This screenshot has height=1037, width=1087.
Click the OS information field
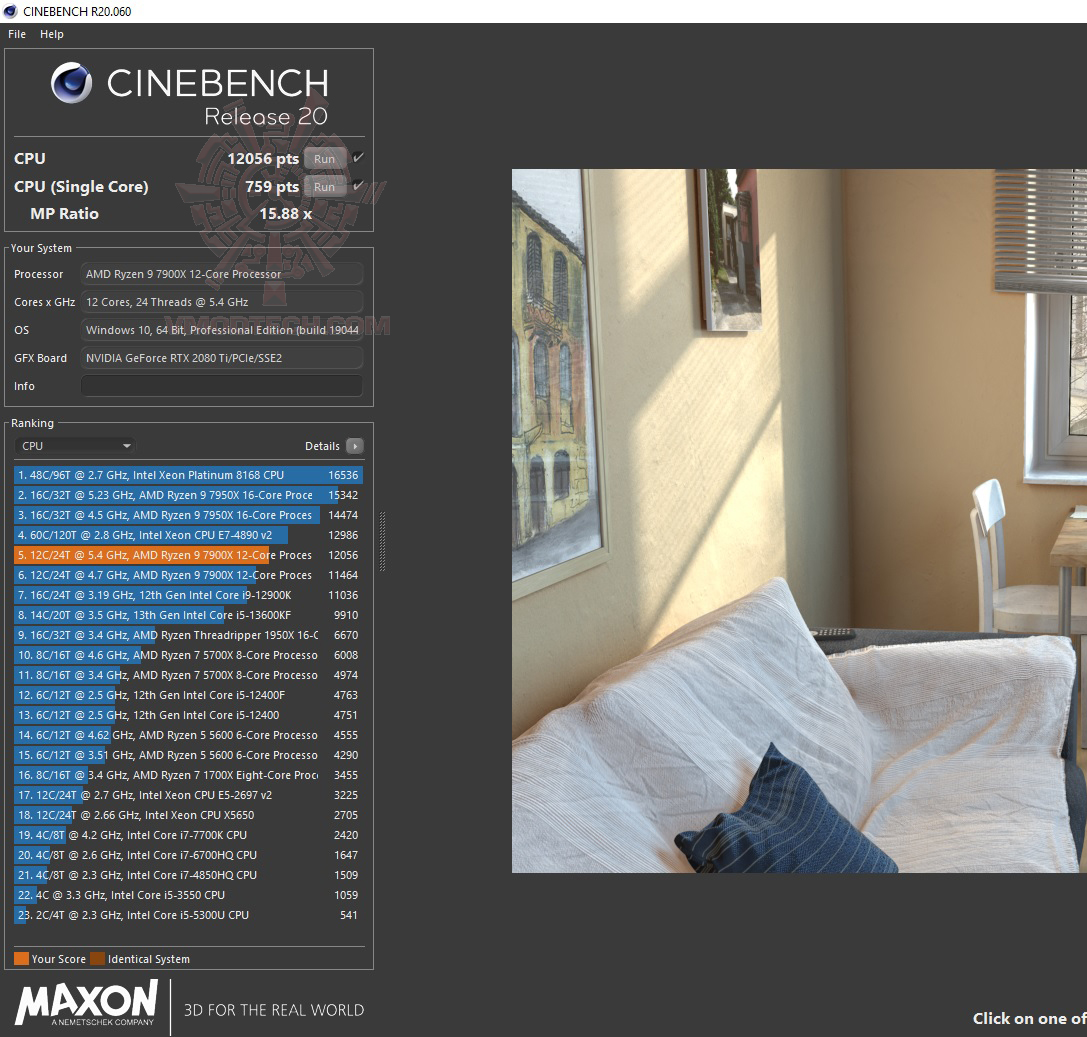click(222, 330)
